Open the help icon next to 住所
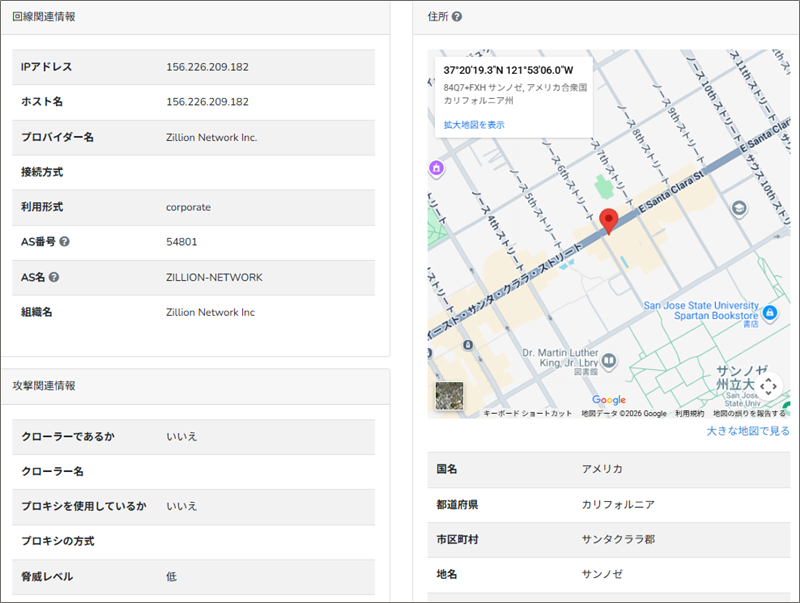The height and width of the screenshot is (603, 800). (457, 17)
